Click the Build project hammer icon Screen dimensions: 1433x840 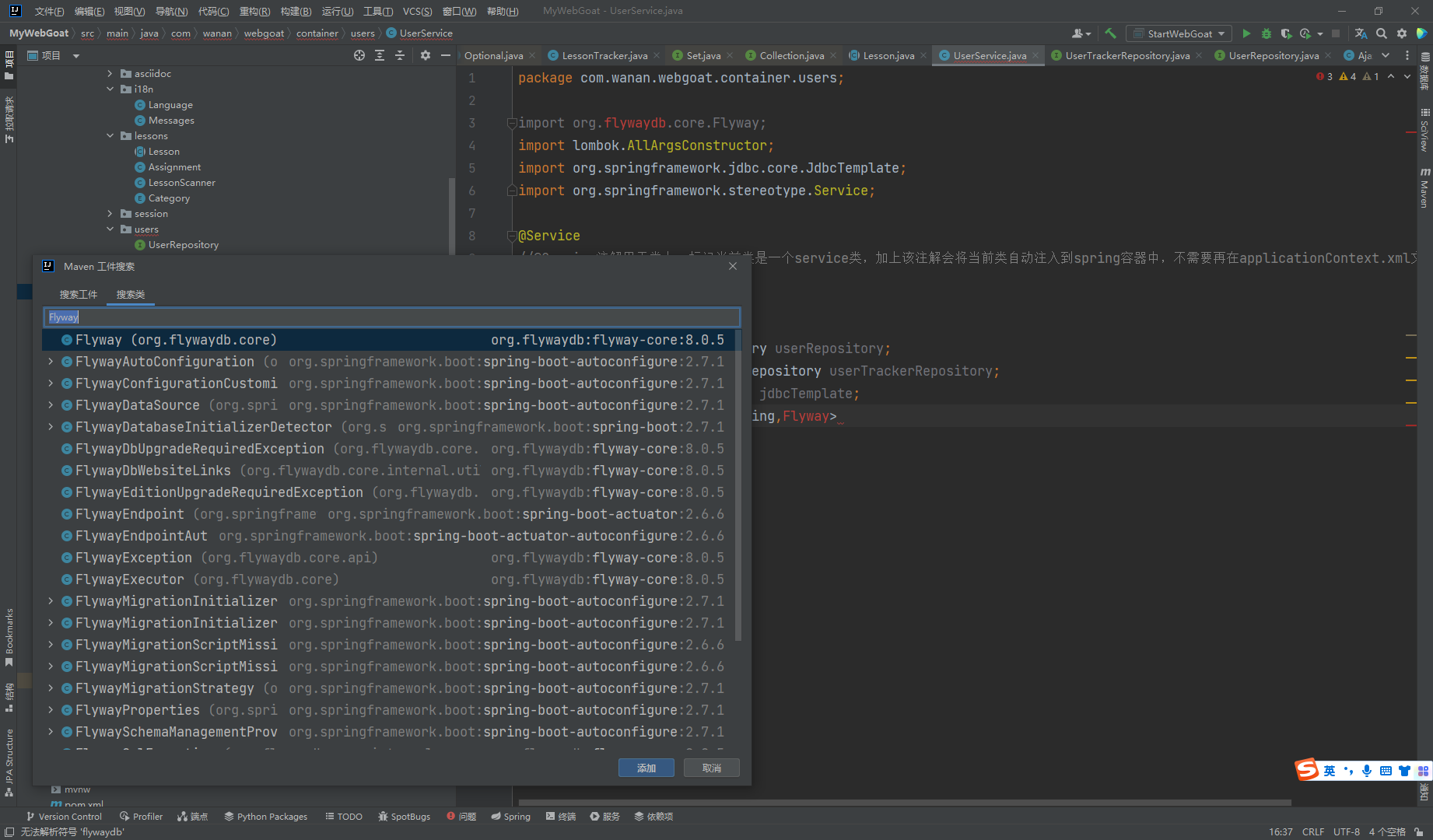[x=1111, y=33]
